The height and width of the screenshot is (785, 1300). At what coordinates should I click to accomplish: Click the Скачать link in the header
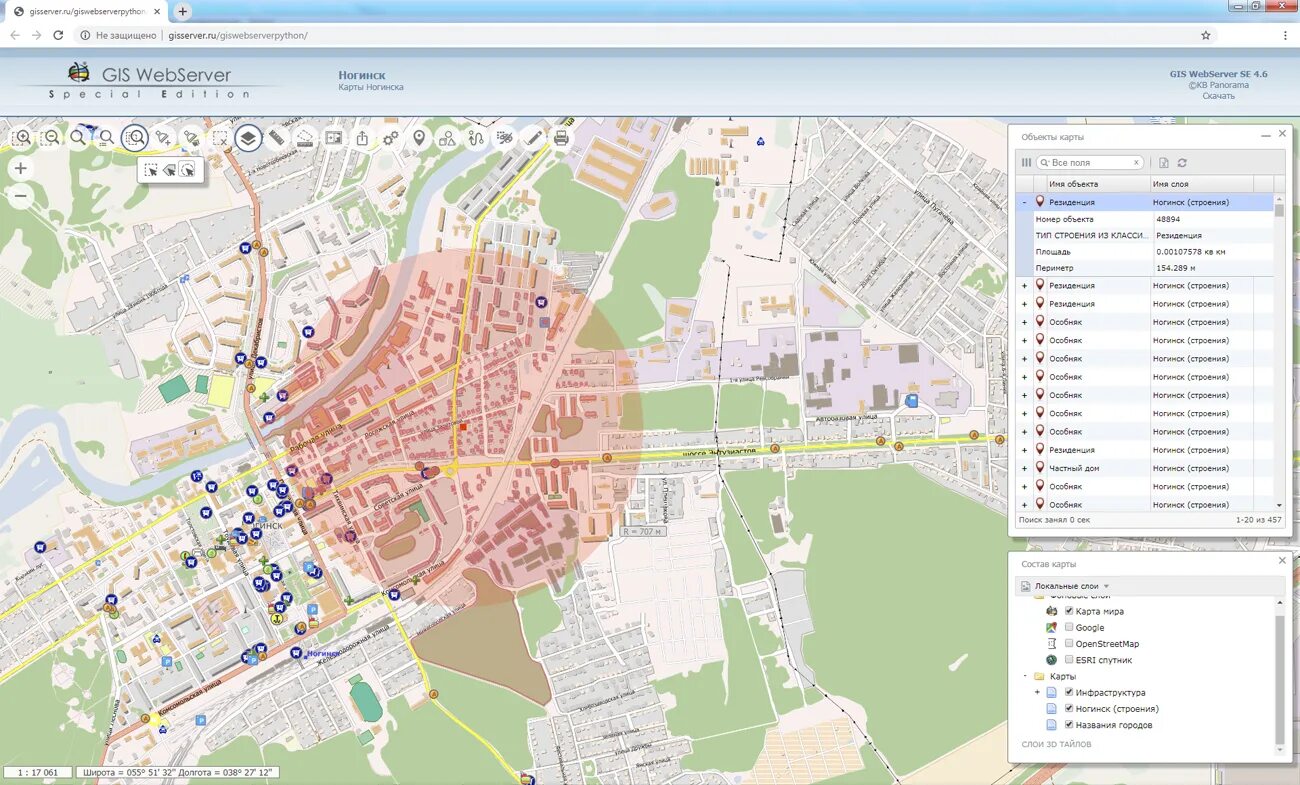(1218, 96)
